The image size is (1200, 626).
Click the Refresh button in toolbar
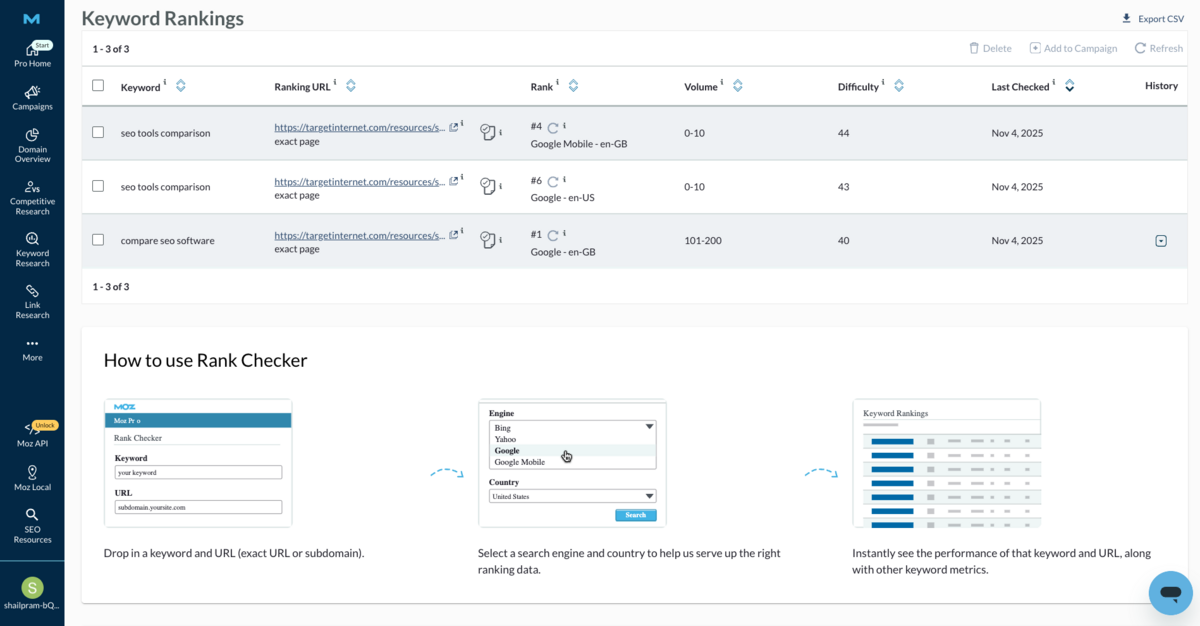click(1158, 48)
